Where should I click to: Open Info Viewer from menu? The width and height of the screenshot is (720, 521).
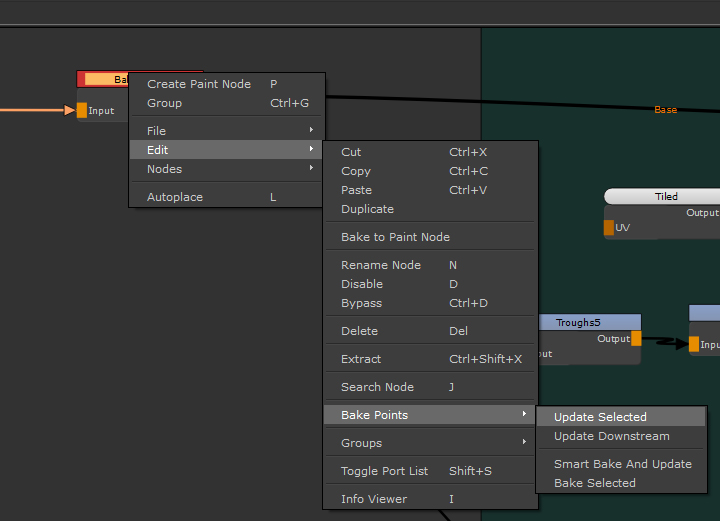pyautogui.click(x=374, y=499)
